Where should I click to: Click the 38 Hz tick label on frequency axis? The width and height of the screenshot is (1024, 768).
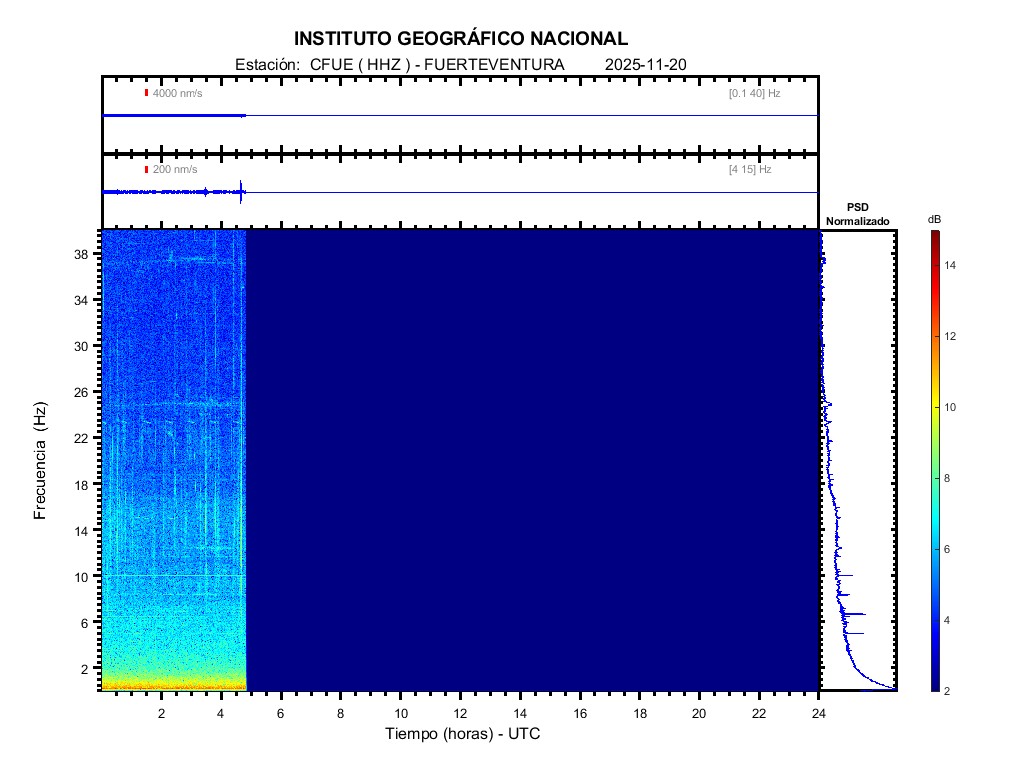86,254
